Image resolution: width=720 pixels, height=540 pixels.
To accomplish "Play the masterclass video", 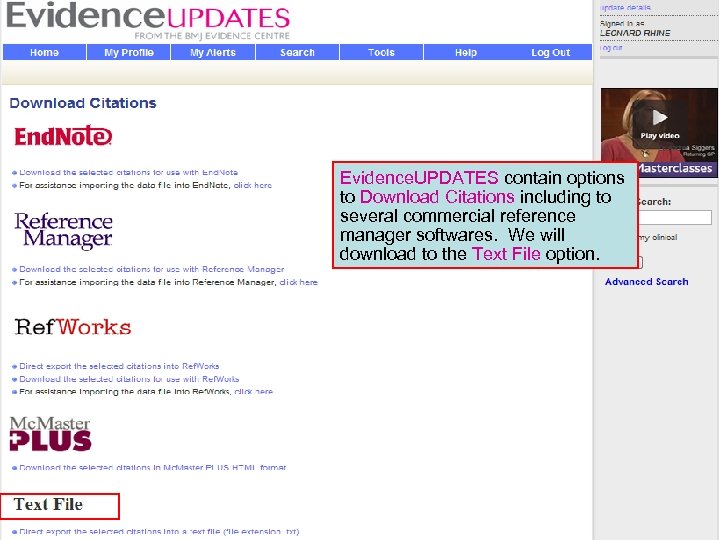I will tap(659, 118).
